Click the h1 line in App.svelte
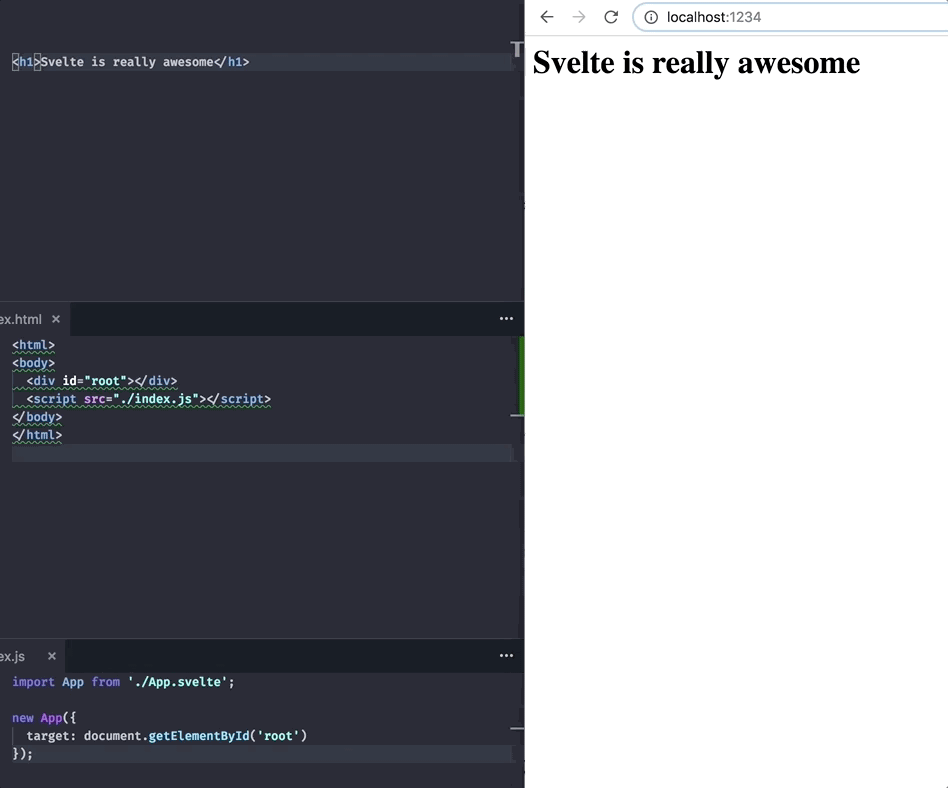Screen dimensions: 948x788 click(x=131, y=62)
